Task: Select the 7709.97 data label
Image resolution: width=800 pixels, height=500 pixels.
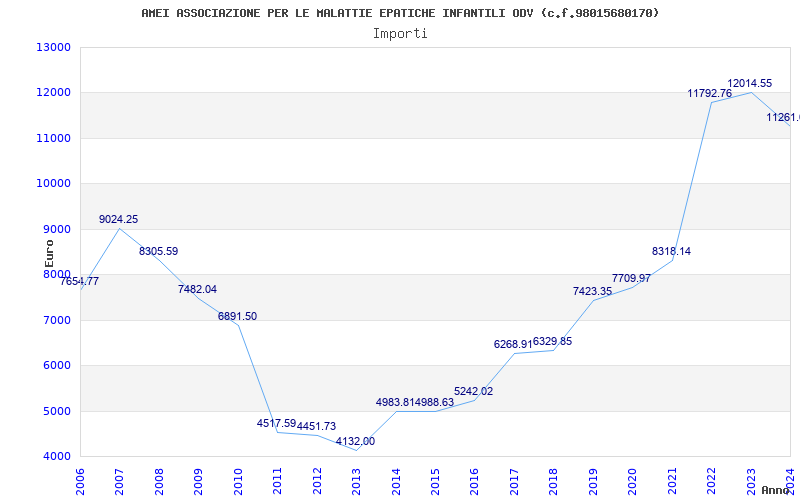Action: click(x=632, y=279)
